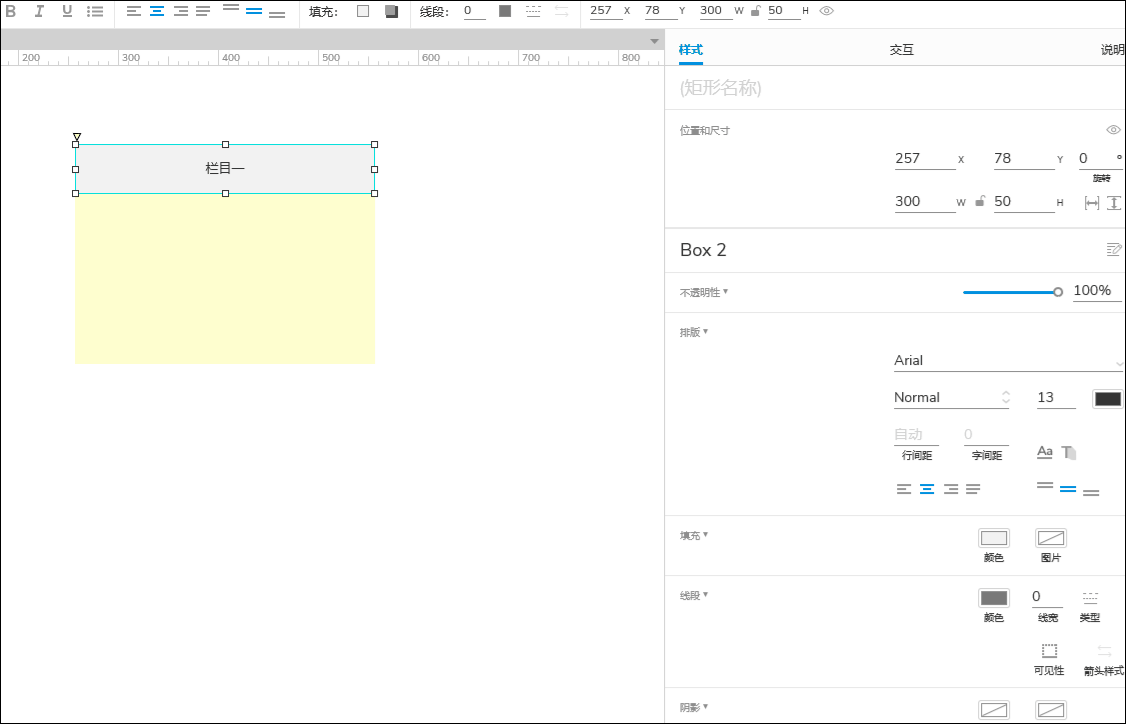Fit widget height to text icon
Image resolution: width=1126 pixels, height=724 pixels.
1114,203
